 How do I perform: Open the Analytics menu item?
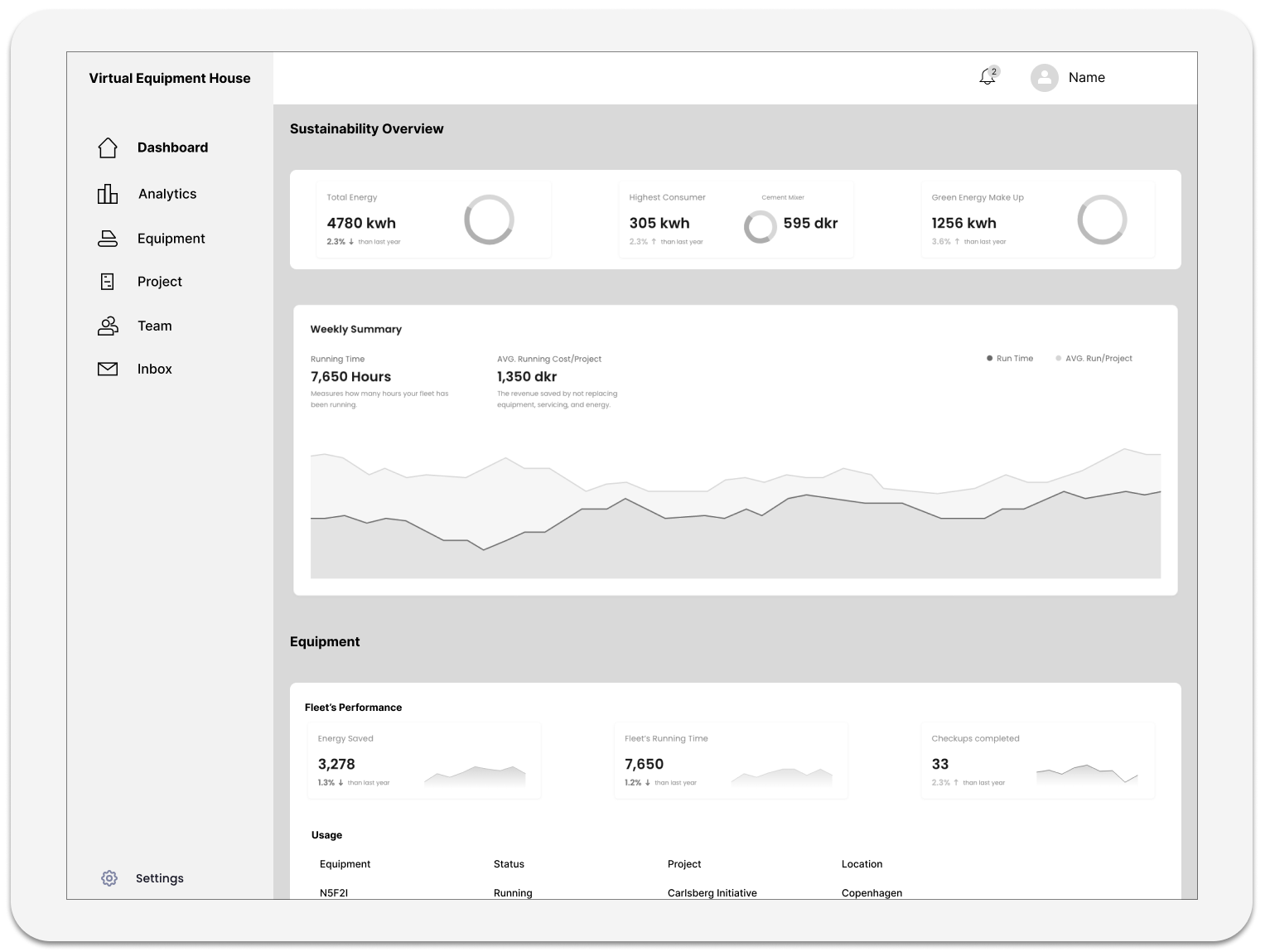pyautogui.click(x=167, y=194)
